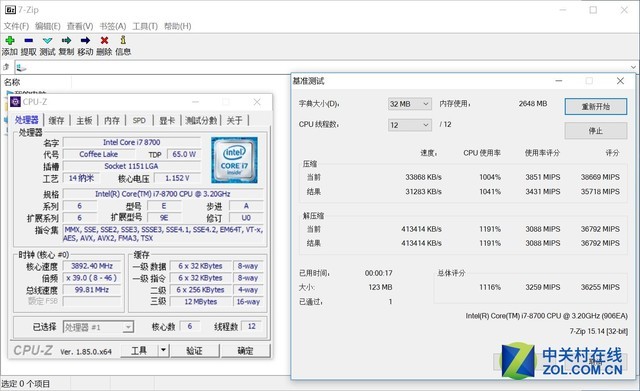640x391 pixels.
Task: Switch to the CPU-Z 测试分数 tab
Action: tap(201, 120)
